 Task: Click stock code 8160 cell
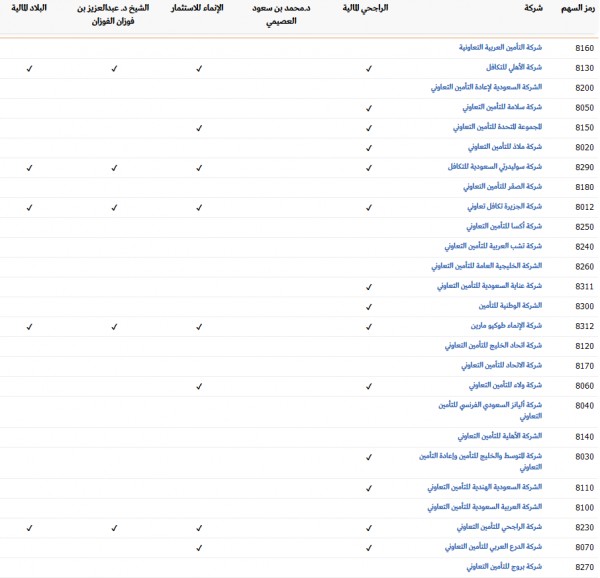point(584,48)
